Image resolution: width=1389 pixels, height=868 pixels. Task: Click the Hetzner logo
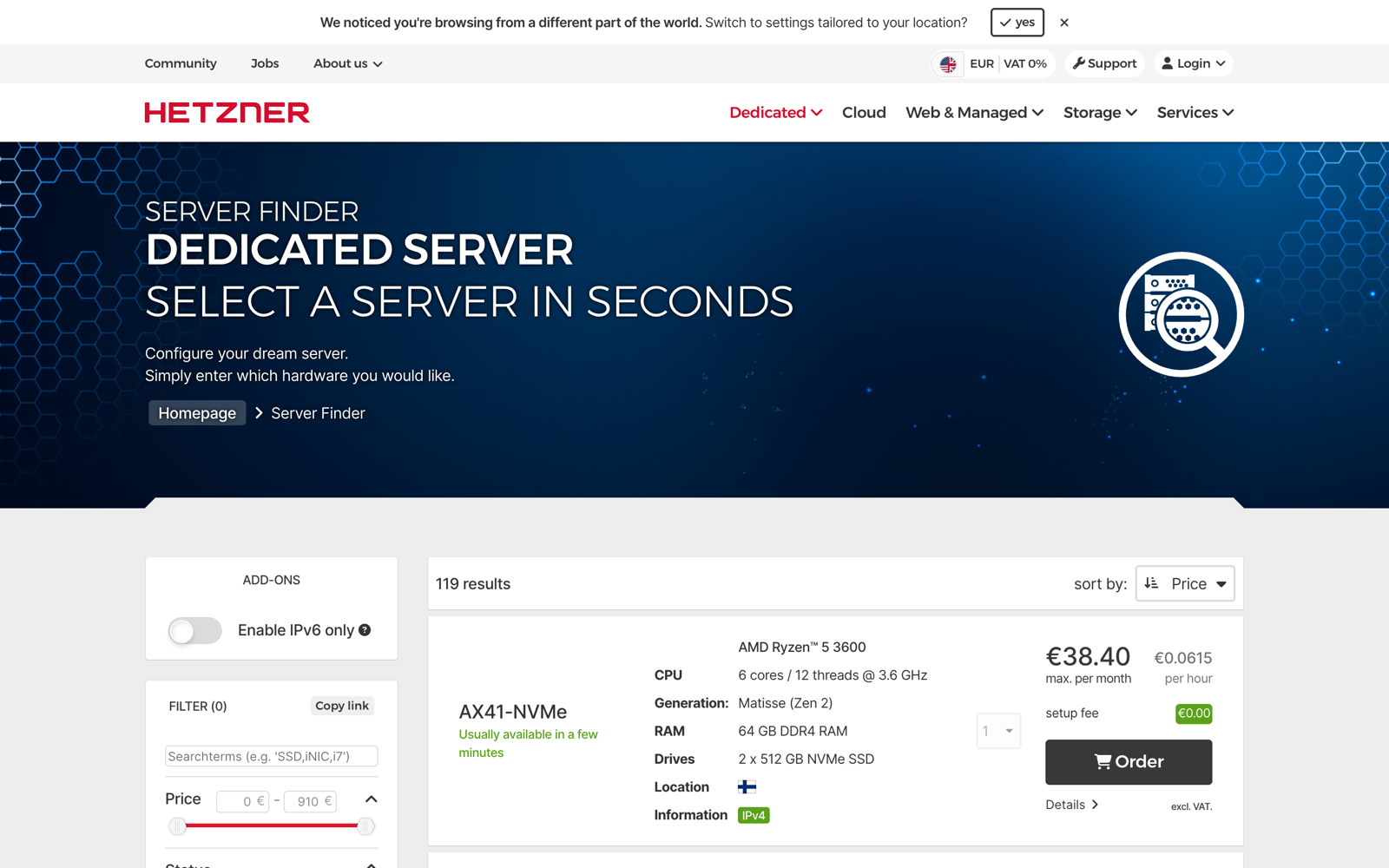tap(227, 112)
